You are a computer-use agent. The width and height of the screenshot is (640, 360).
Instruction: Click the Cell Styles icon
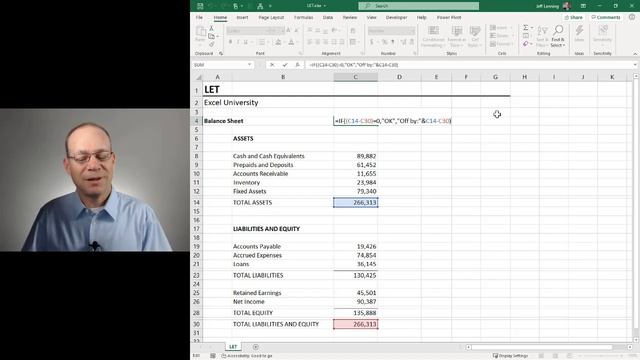point(475,31)
